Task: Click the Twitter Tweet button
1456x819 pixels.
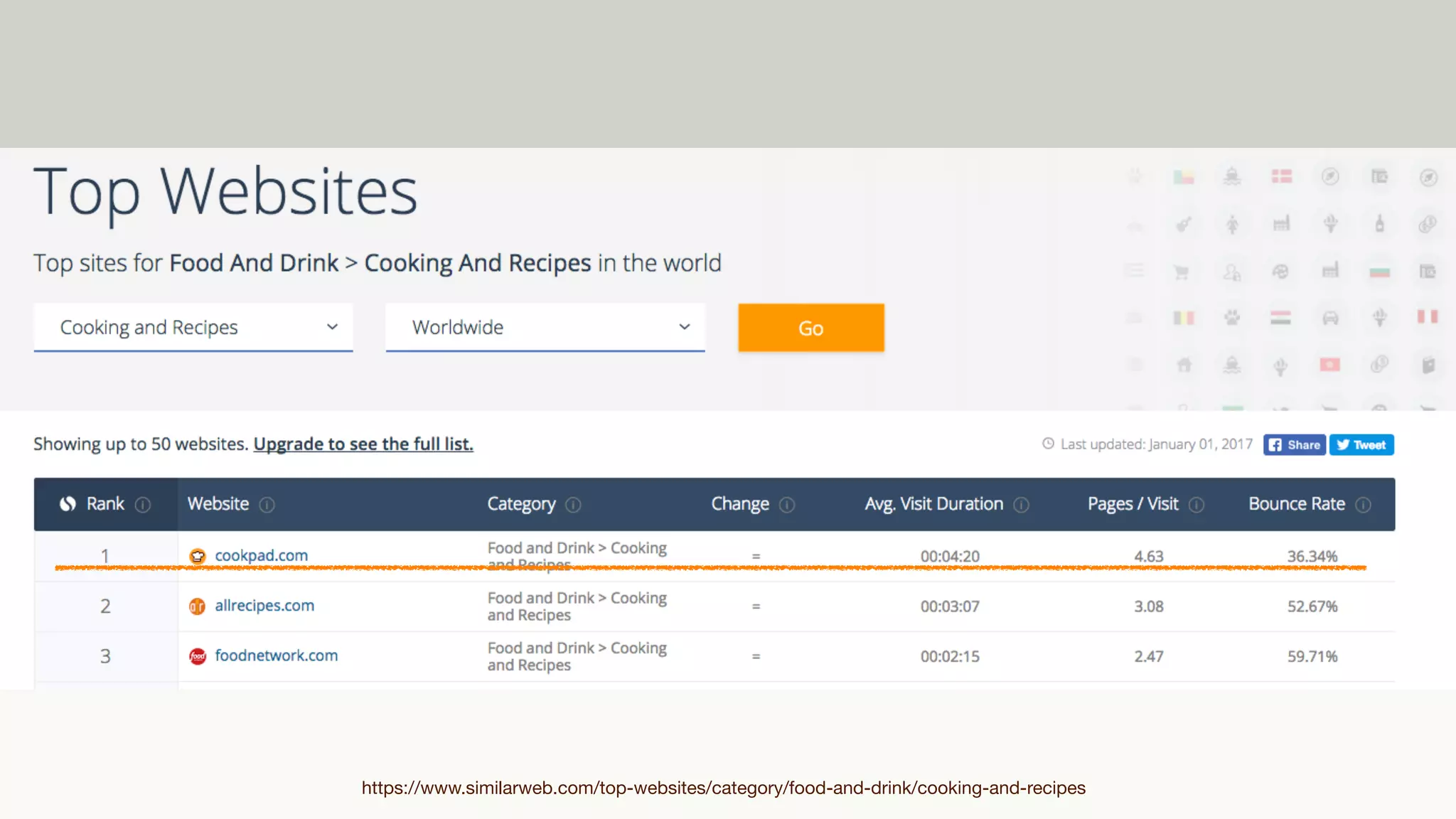Action: pyautogui.click(x=1361, y=445)
